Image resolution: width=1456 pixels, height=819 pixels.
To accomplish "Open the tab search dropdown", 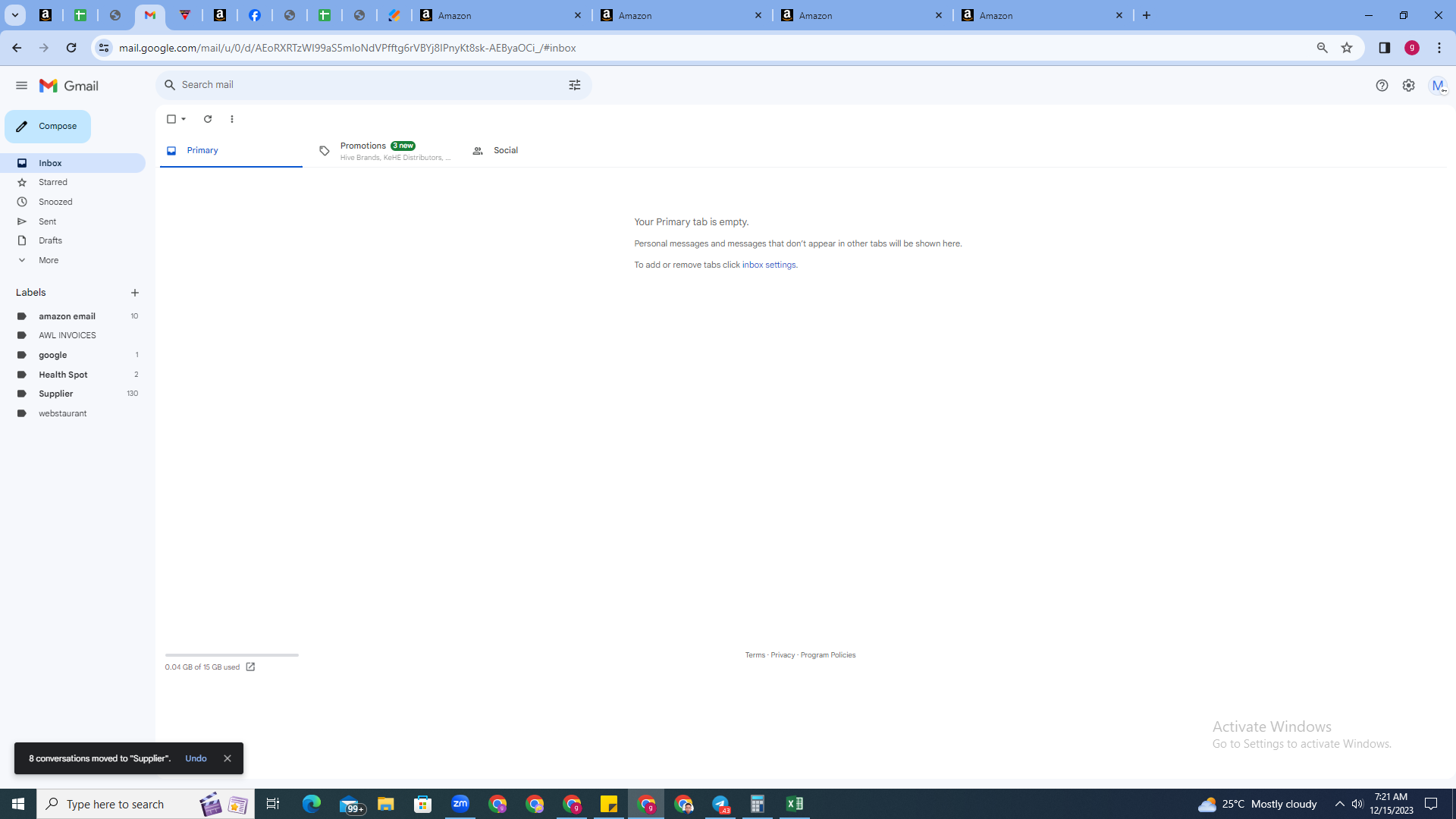I will (x=14, y=15).
